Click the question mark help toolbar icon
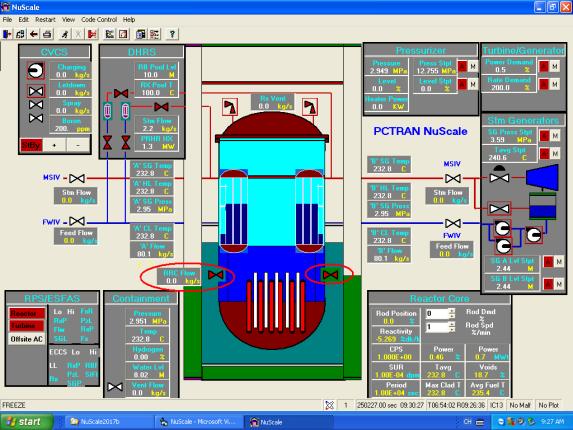The width and height of the screenshot is (573, 430). click(x=172, y=34)
